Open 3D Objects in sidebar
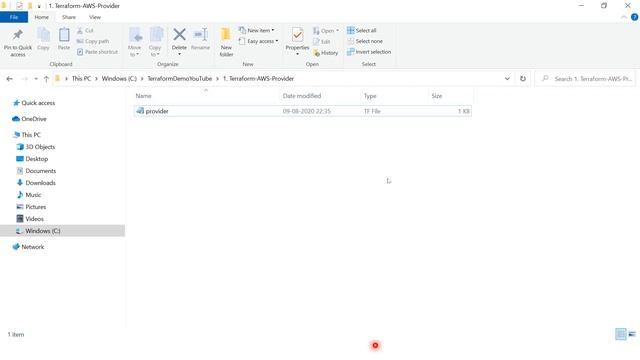 coord(40,147)
